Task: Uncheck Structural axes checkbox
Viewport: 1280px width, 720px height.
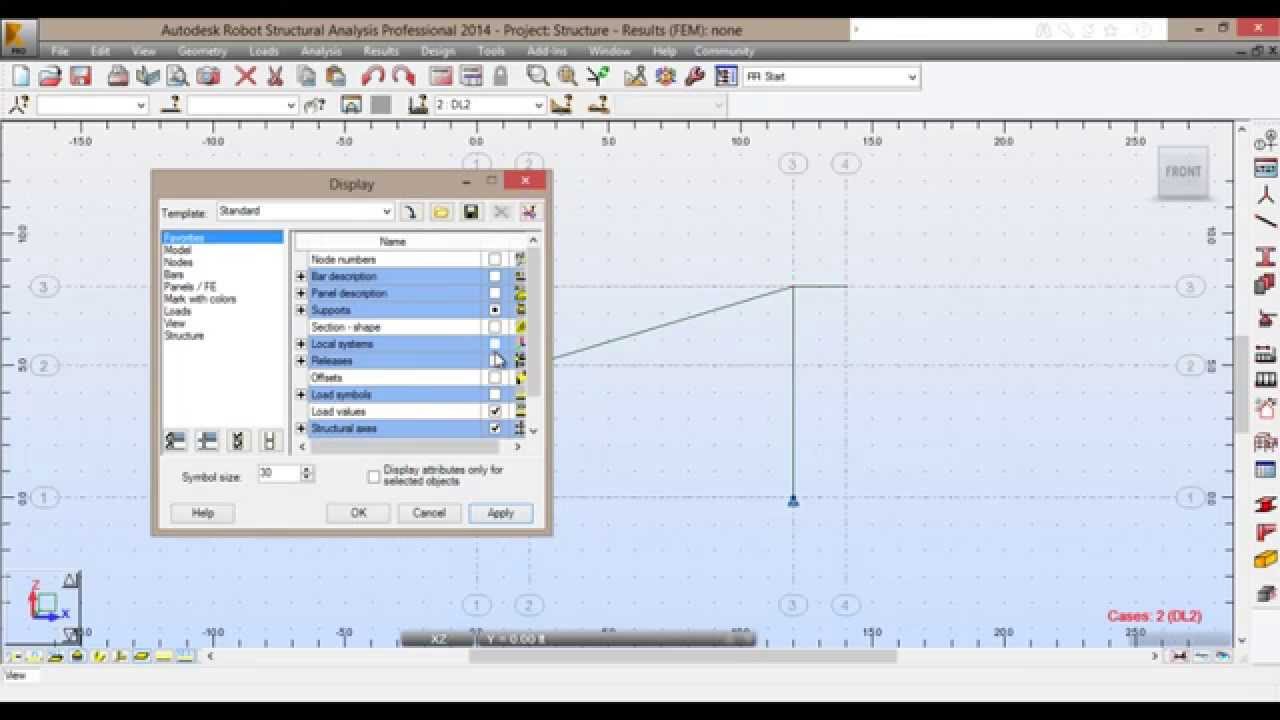Action: point(495,428)
